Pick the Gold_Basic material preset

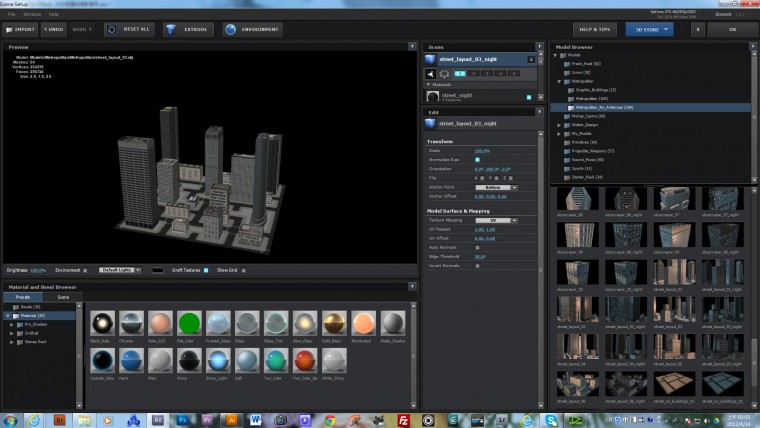[333, 323]
